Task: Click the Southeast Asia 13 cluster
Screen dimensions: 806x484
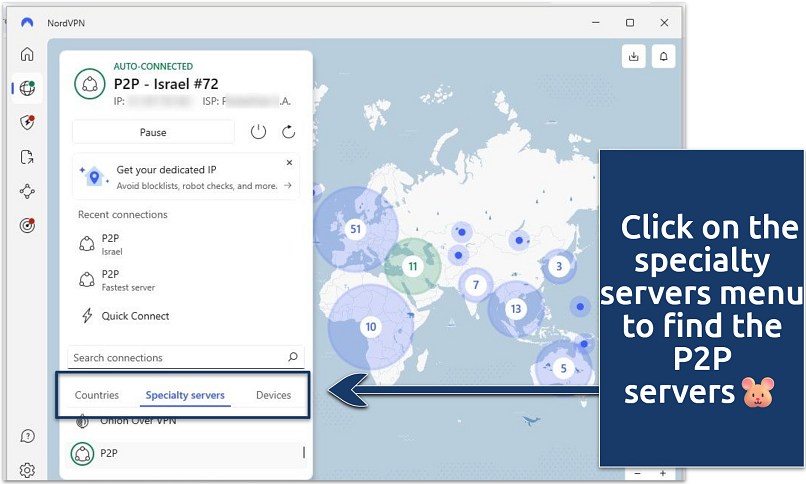Action: pos(516,309)
